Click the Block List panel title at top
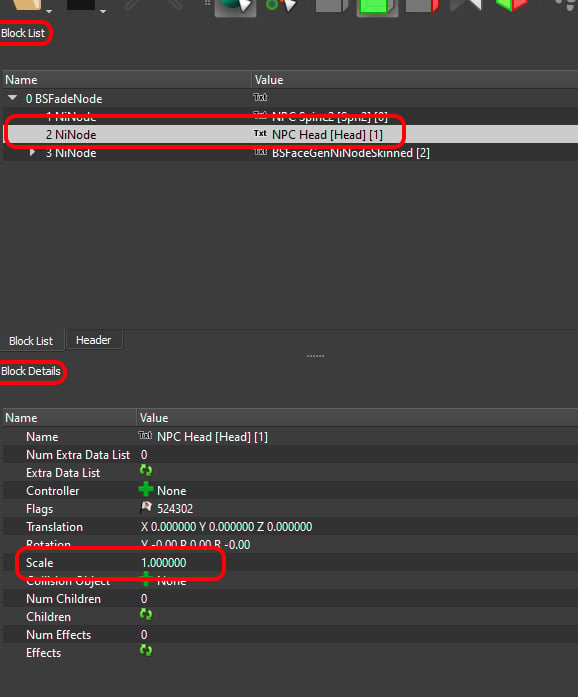The width and height of the screenshot is (578, 697). coord(23,33)
